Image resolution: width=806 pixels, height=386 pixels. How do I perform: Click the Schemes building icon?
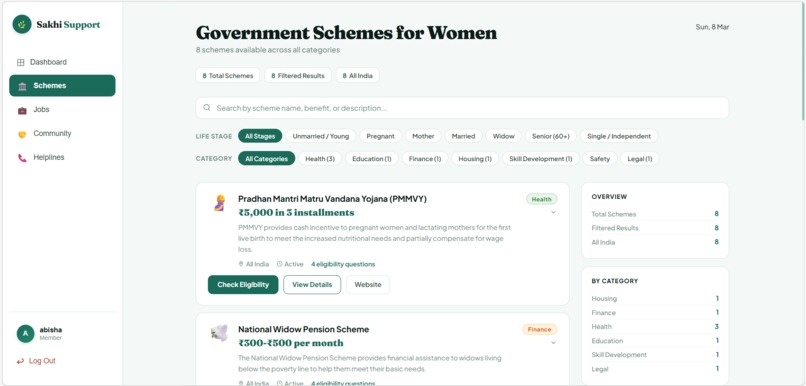pyautogui.click(x=22, y=86)
